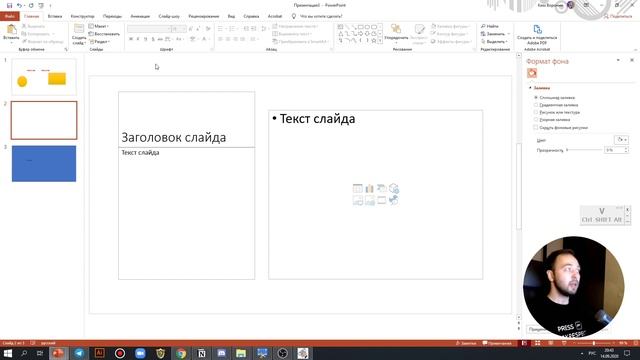Click the Поделиться share button
640x360 pixels.
[618, 16]
